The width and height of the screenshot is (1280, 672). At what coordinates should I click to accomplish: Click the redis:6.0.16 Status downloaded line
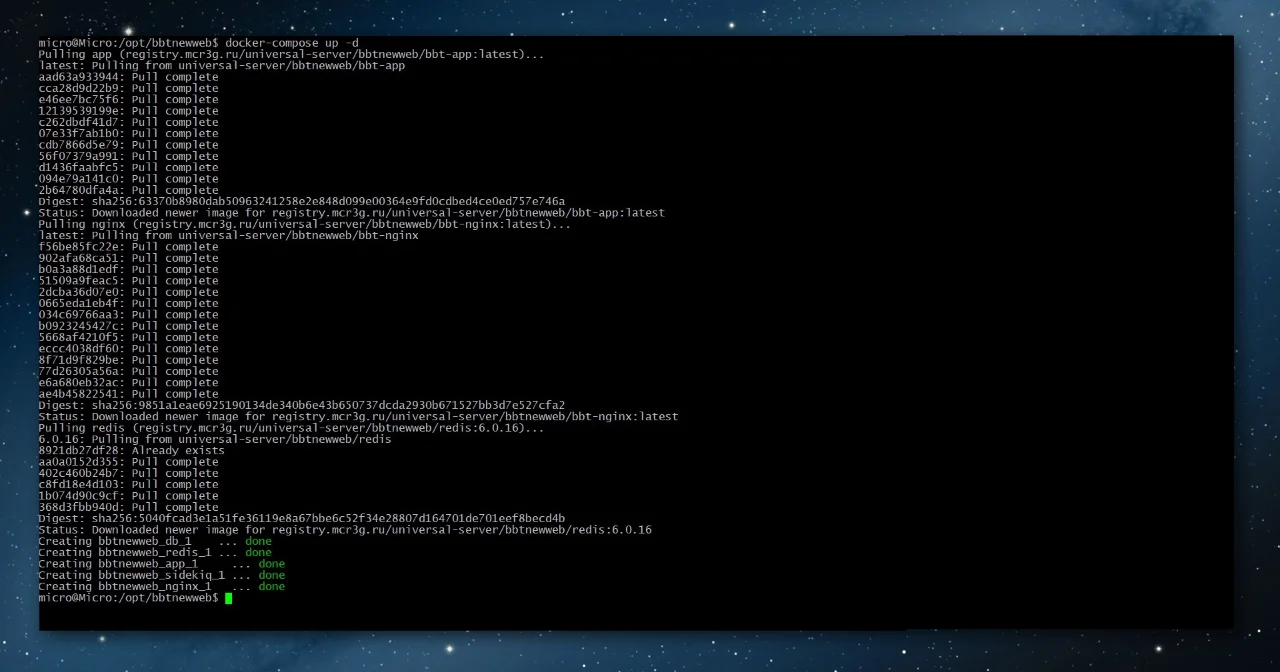pyautogui.click(x=345, y=530)
